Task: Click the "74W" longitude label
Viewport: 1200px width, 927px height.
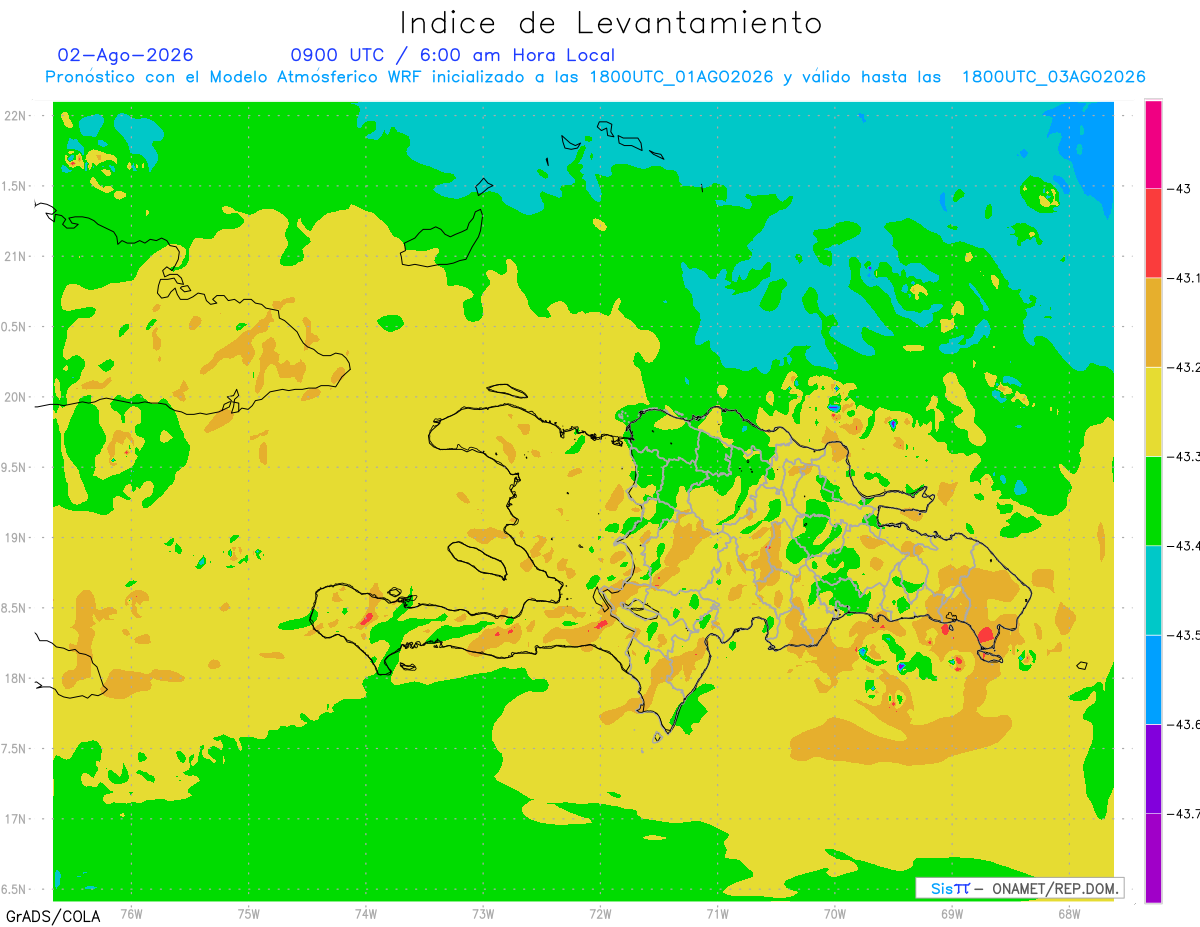Action: 366,914
